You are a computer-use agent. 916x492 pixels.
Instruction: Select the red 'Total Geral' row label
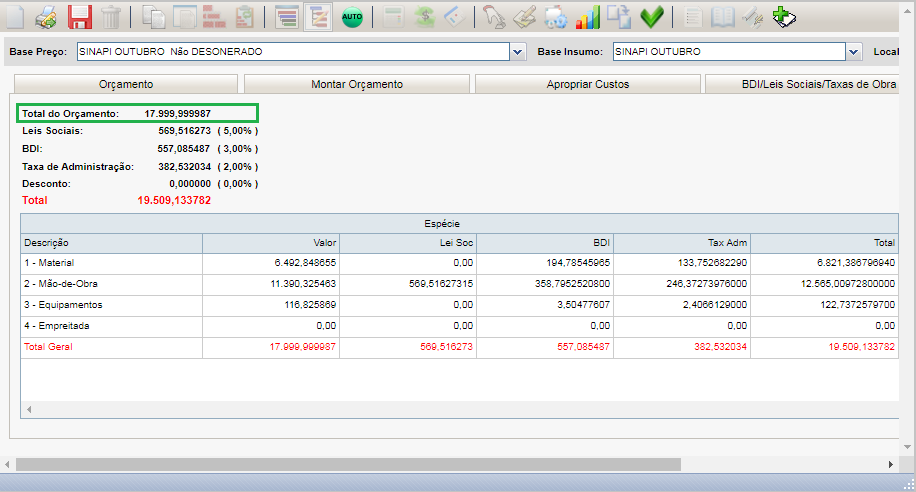[x=48, y=347]
